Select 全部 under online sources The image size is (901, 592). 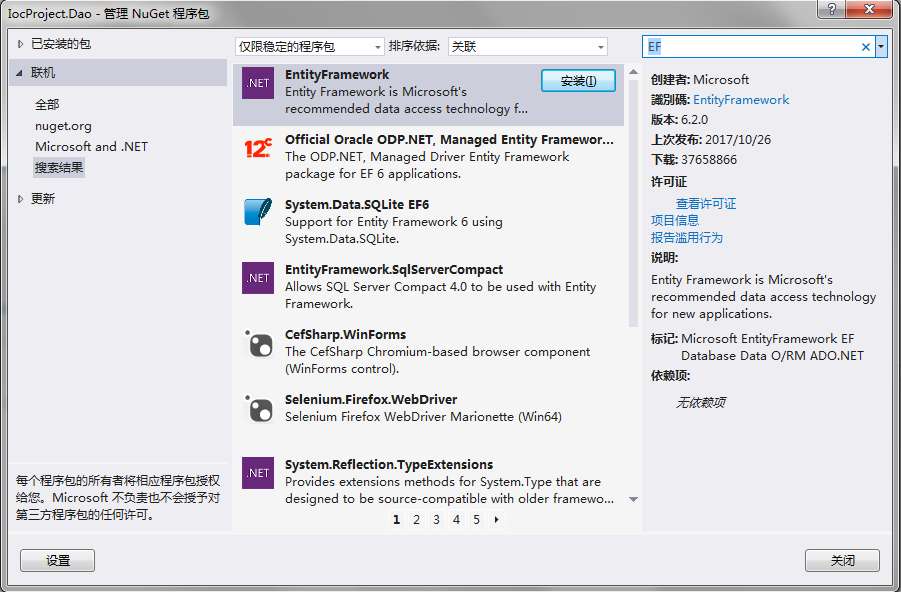47,105
